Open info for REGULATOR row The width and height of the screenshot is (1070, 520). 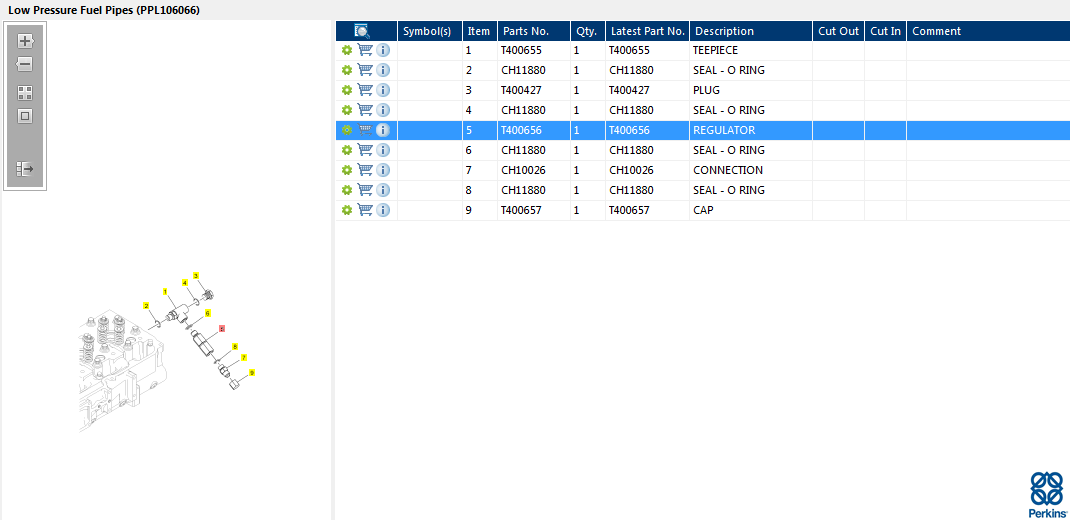click(x=383, y=130)
